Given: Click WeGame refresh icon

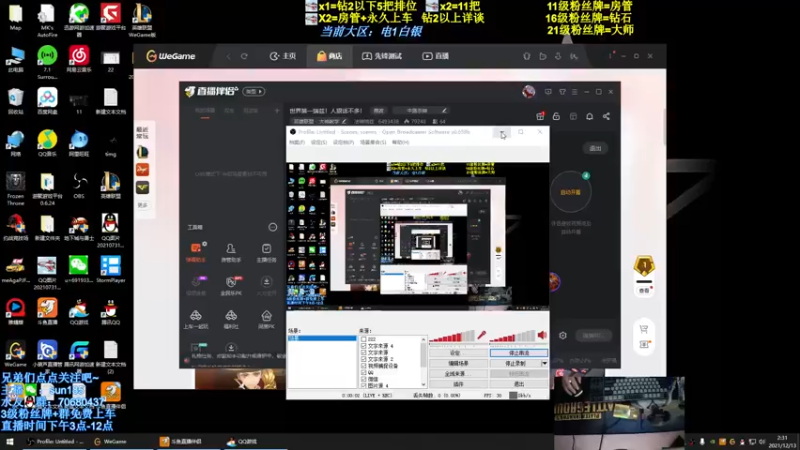Looking at the screenshot, I should click(244, 56).
